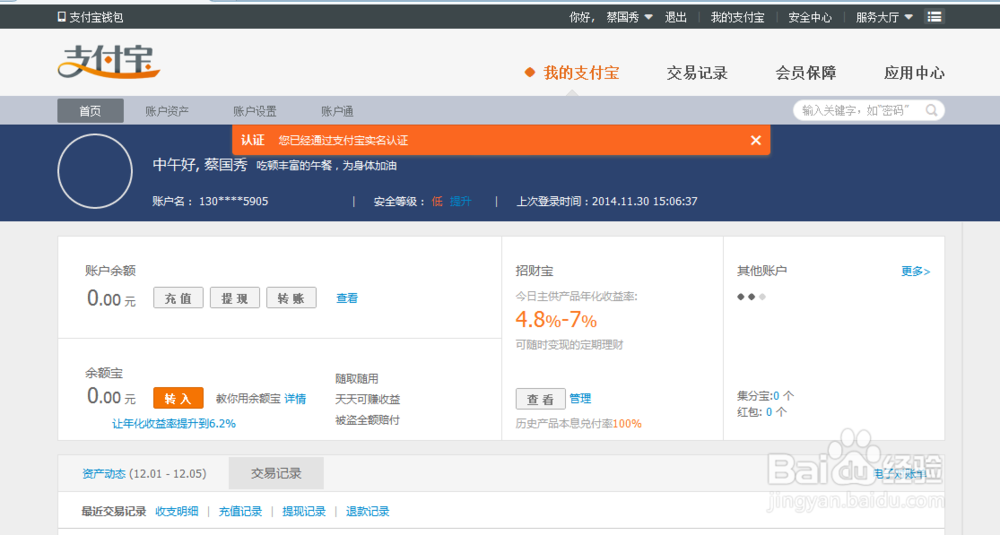1000x535 pixels.
Task: Click the search magnifier icon
Action: [931, 110]
